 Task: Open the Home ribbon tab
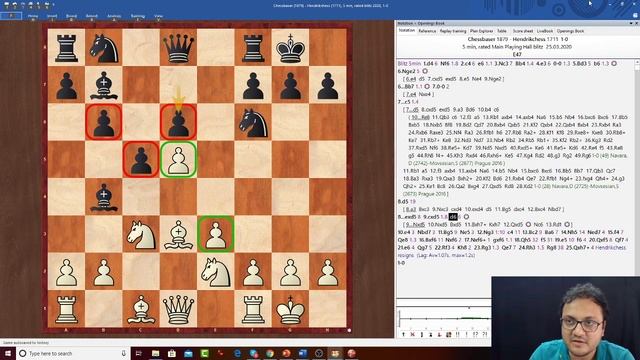(x=33, y=16)
